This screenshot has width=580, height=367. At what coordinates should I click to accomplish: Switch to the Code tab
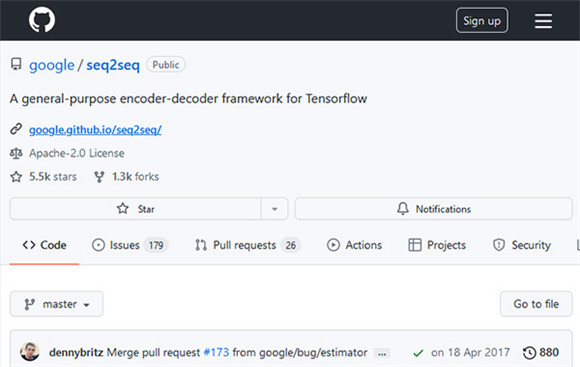tap(44, 245)
